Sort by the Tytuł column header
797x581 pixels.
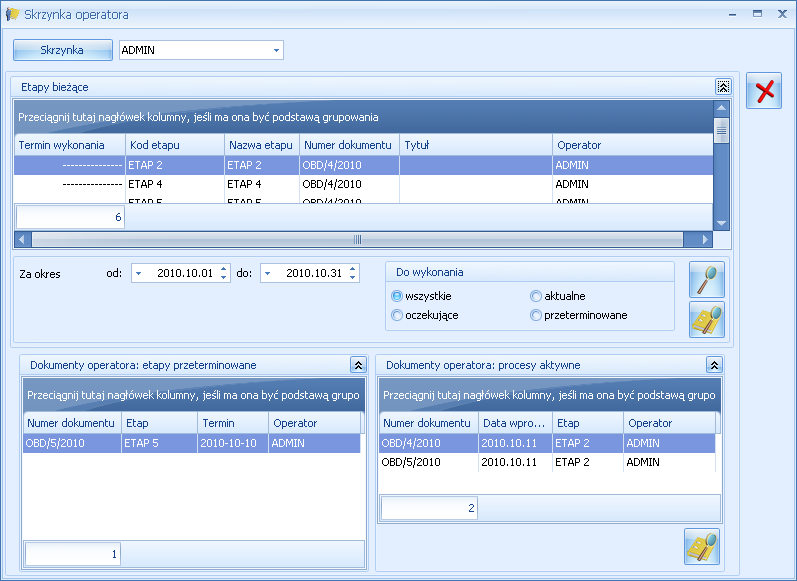coord(476,145)
